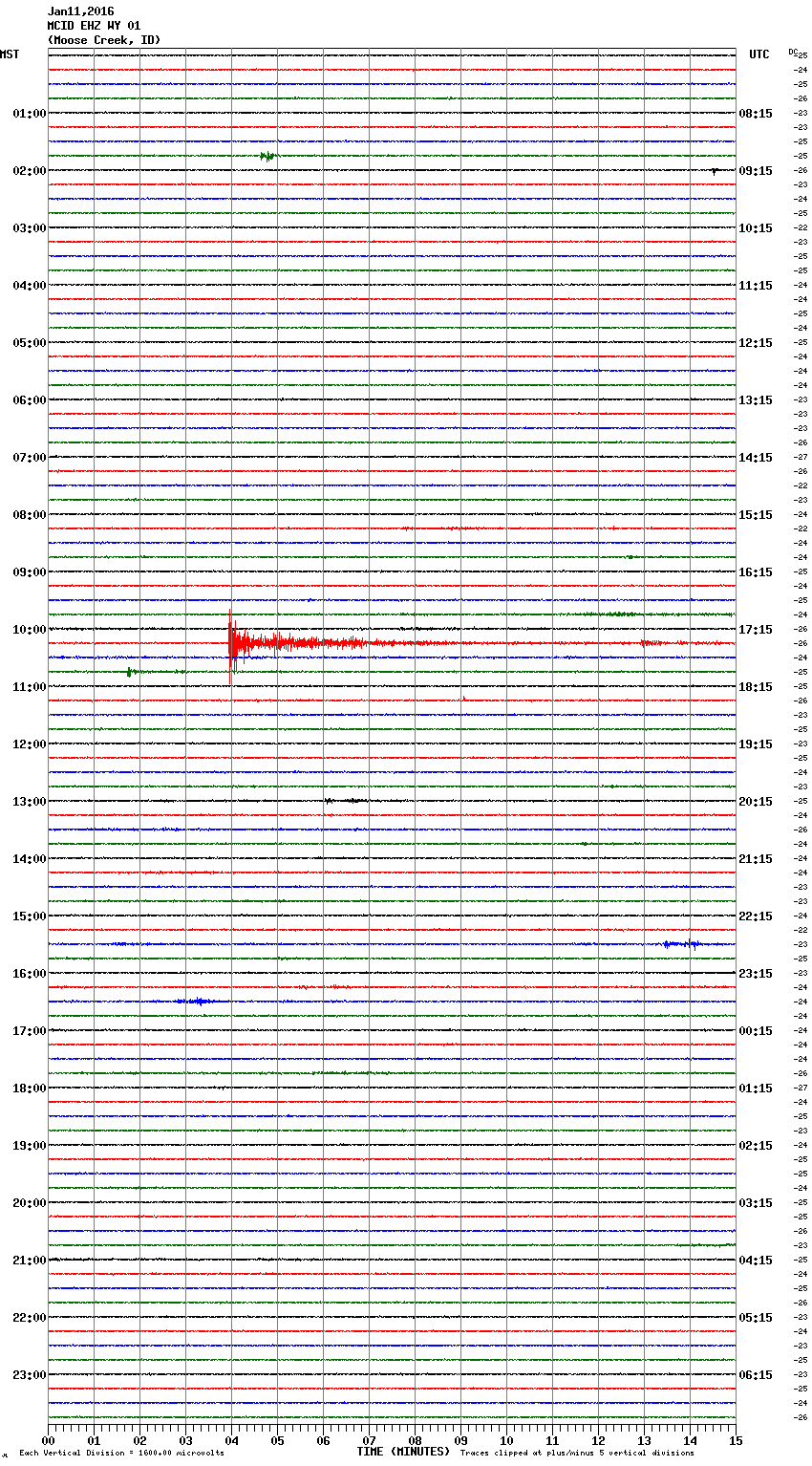Image resolution: width=812 pixels, height=1466 pixels.
Task: Select the 10:00 MST hour label
Action: [x=30, y=630]
